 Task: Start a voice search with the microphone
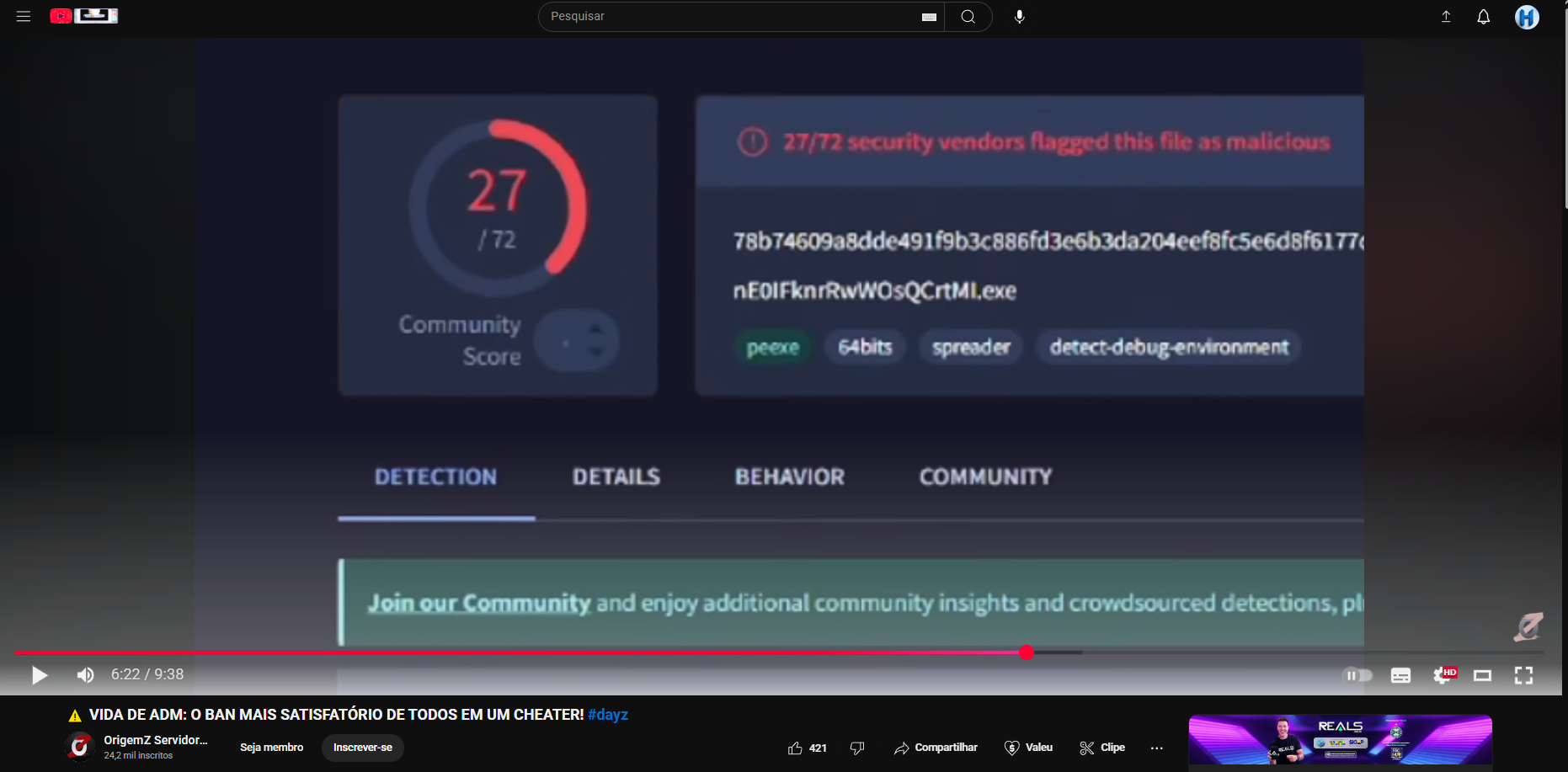pyautogui.click(x=1019, y=16)
